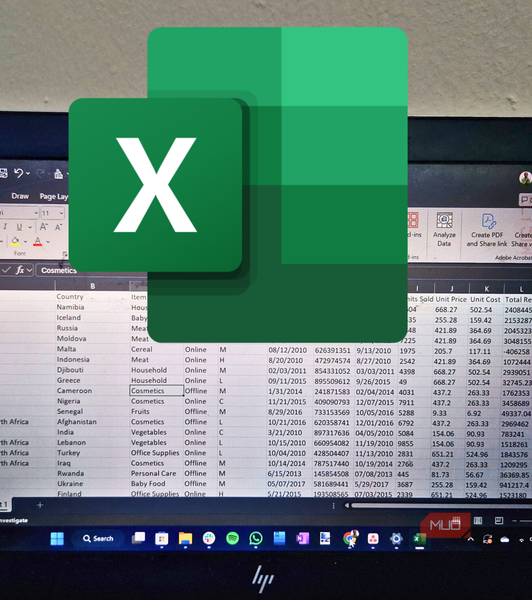This screenshot has height=600, width=532.
Task: Apply the red font color
Action: click(38, 241)
